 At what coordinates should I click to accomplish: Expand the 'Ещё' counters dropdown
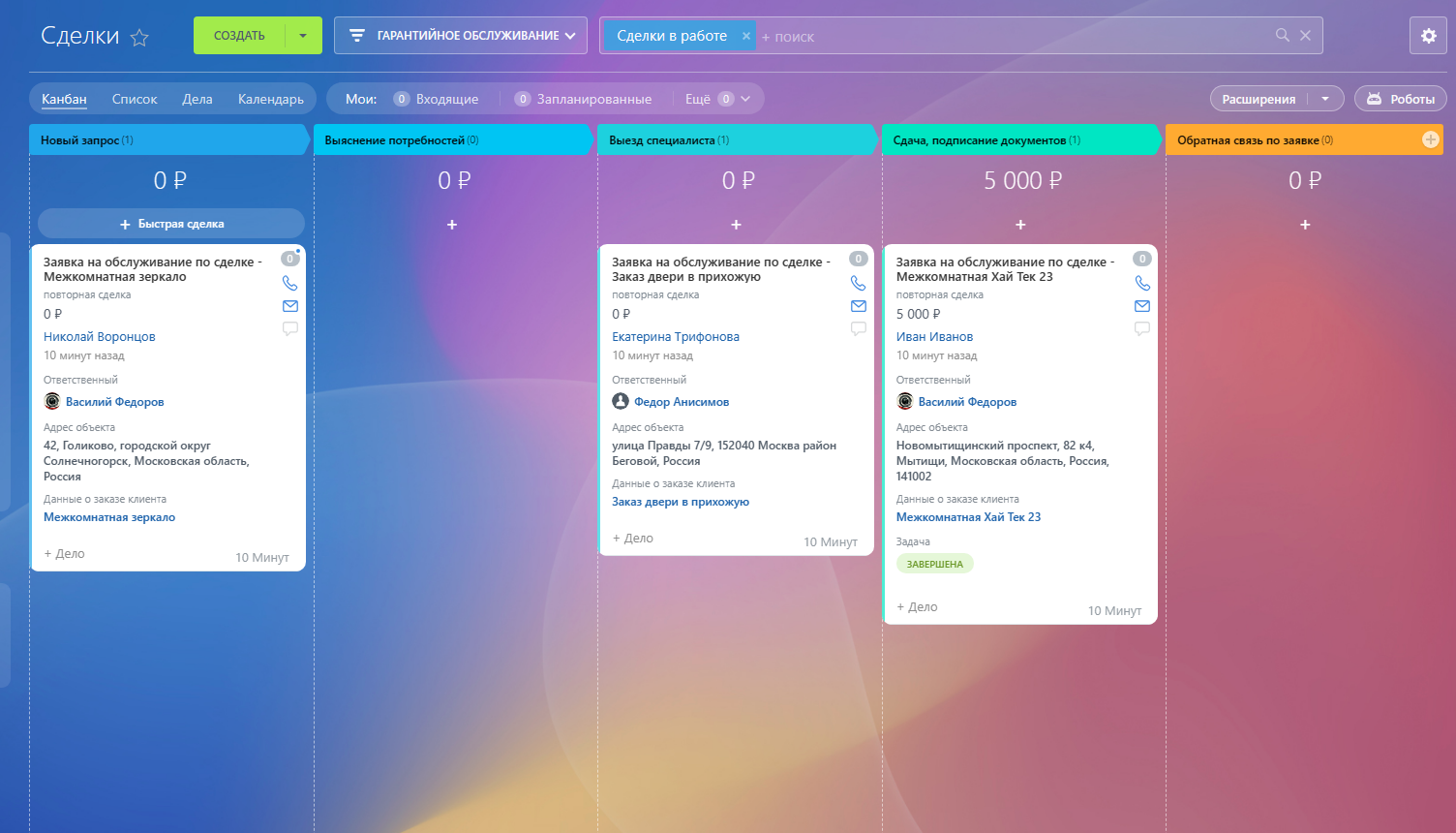click(x=718, y=99)
